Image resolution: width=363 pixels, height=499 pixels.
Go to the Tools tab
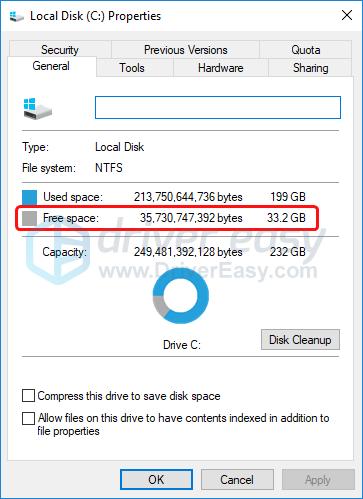(132, 68)
